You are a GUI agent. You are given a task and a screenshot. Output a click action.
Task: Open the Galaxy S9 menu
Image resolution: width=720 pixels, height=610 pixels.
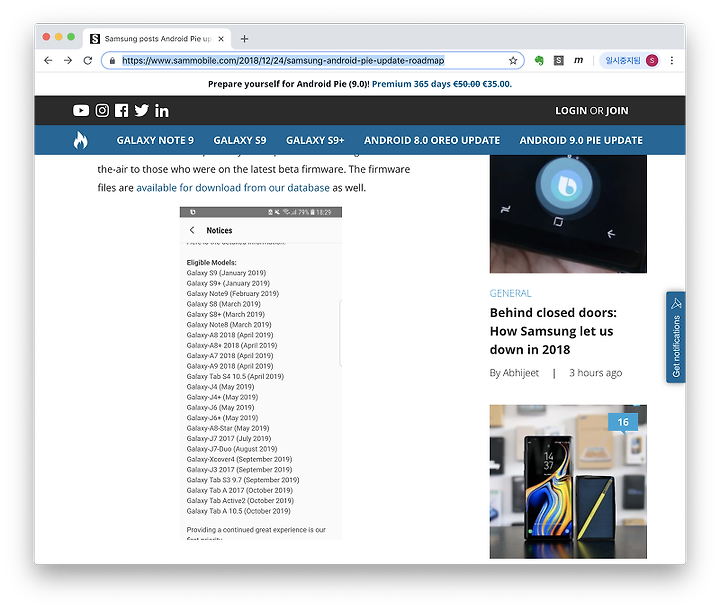click(x=240, y=140)
